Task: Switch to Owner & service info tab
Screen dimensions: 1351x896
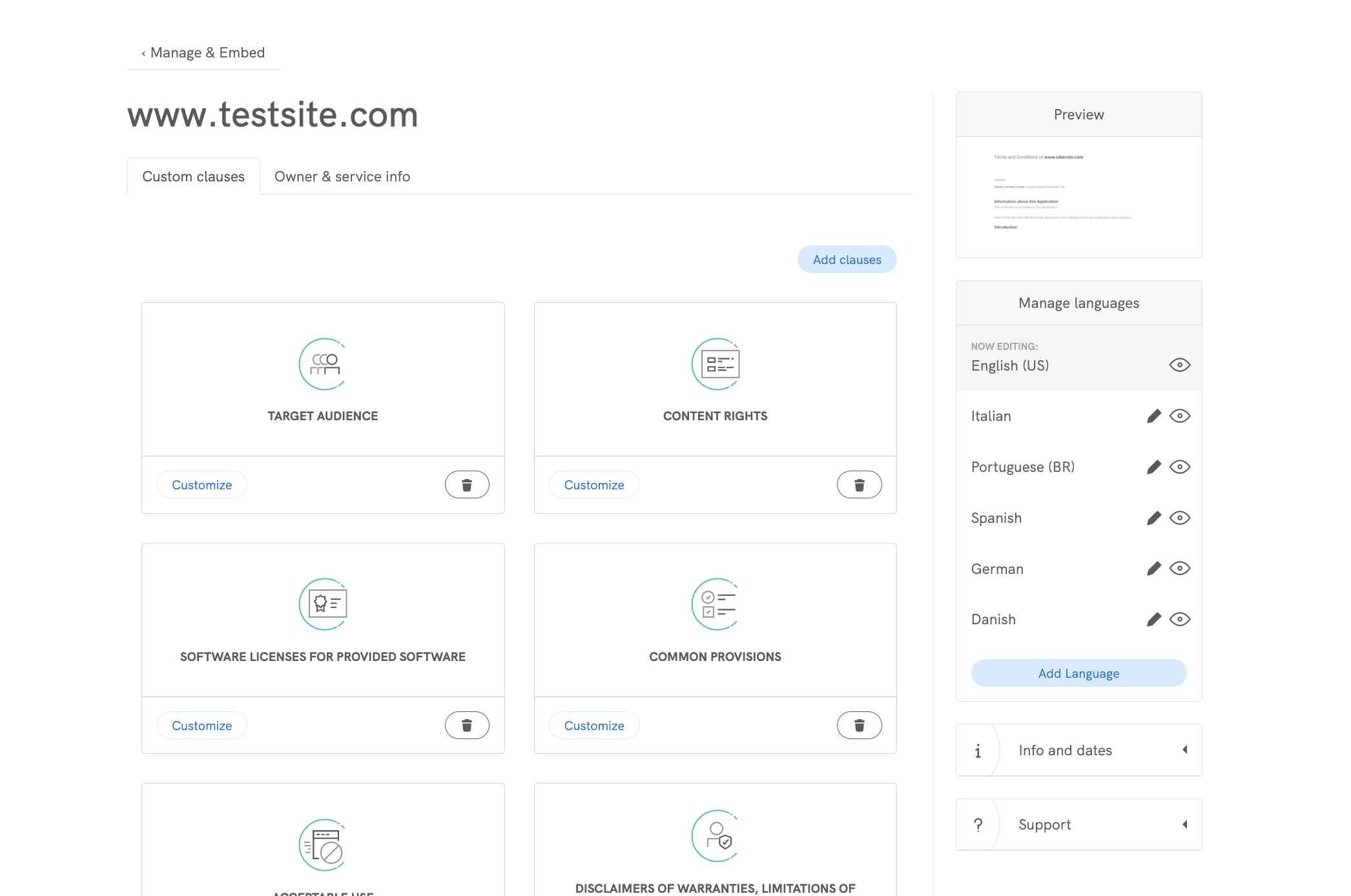Action: [342, 177]
